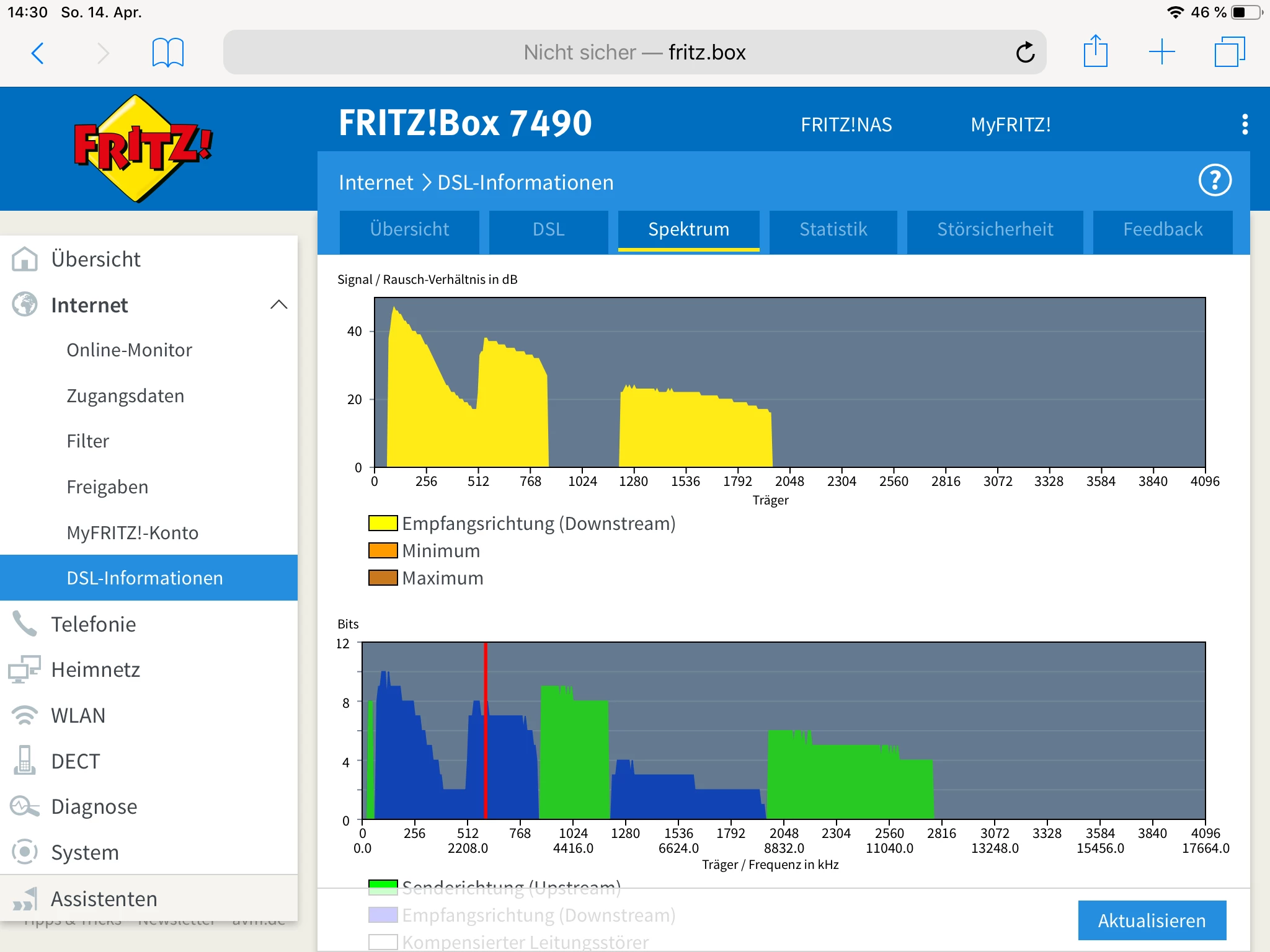
Task: Open the help question mark icon
Action: coord(1214,181)
